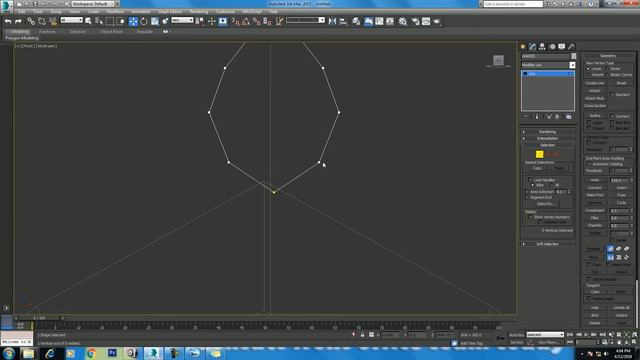Open the Create command panel tab

[x=523, y=47]
